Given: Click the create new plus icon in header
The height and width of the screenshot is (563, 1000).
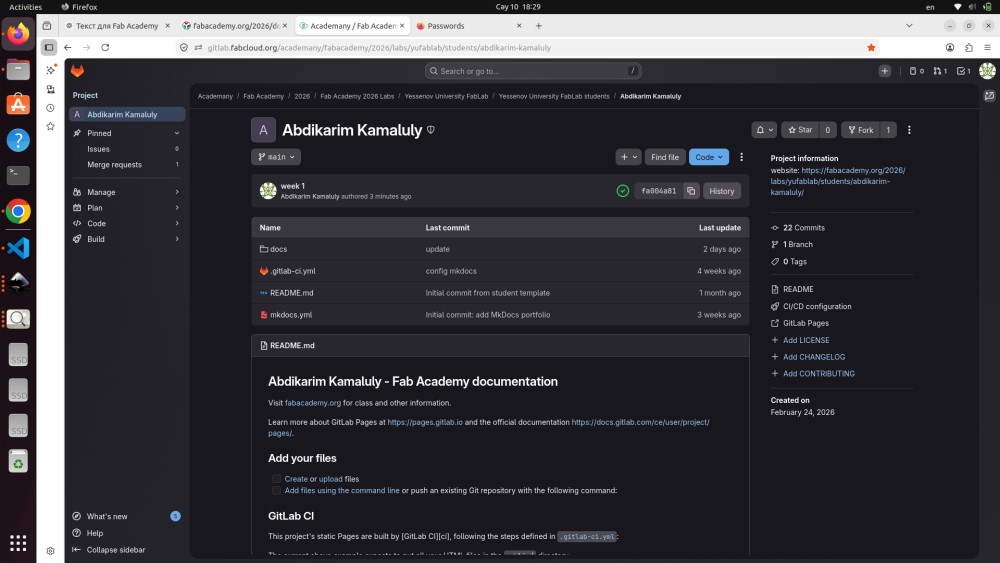Looking at the screenshot, I should pos(884,71).
